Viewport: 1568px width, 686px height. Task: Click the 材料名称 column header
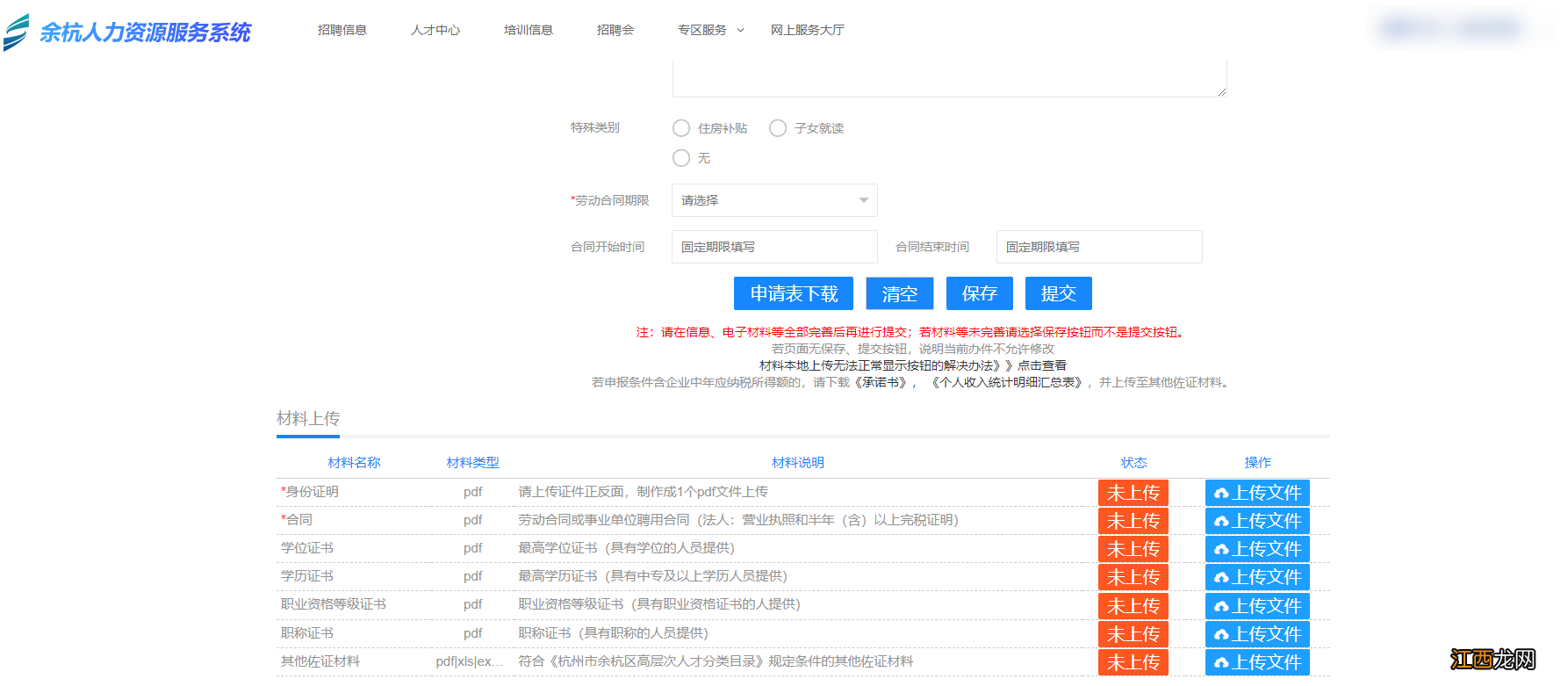354,463
